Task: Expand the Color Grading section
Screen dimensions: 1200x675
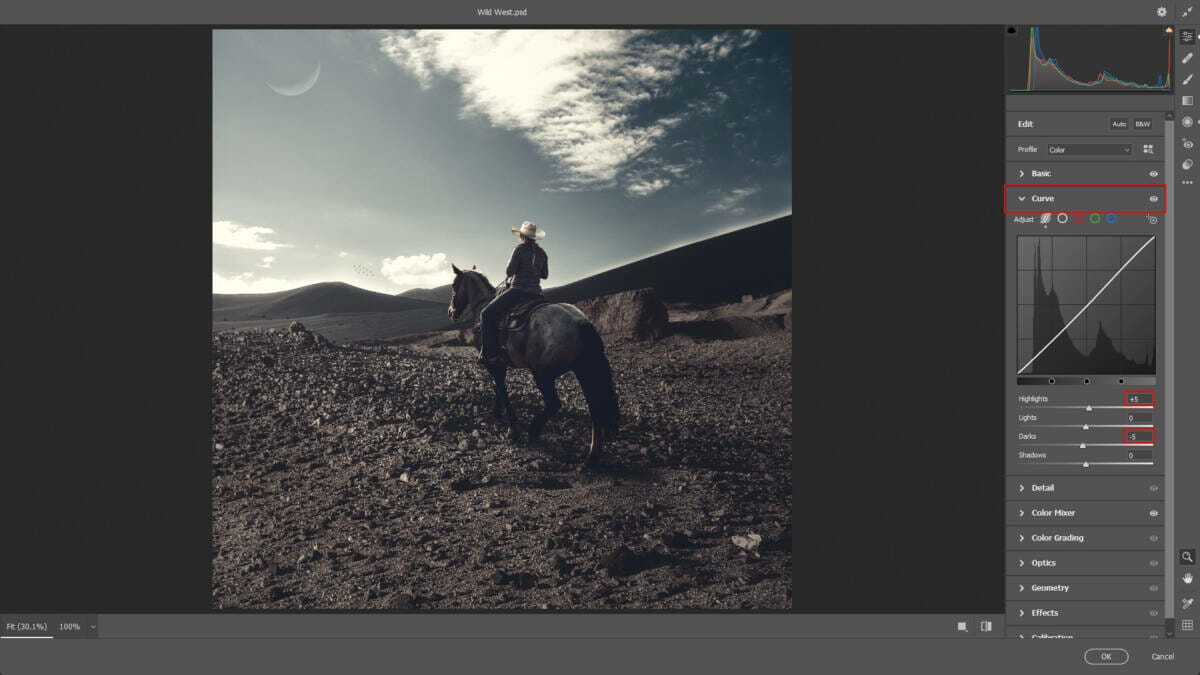Action: 1057,538
